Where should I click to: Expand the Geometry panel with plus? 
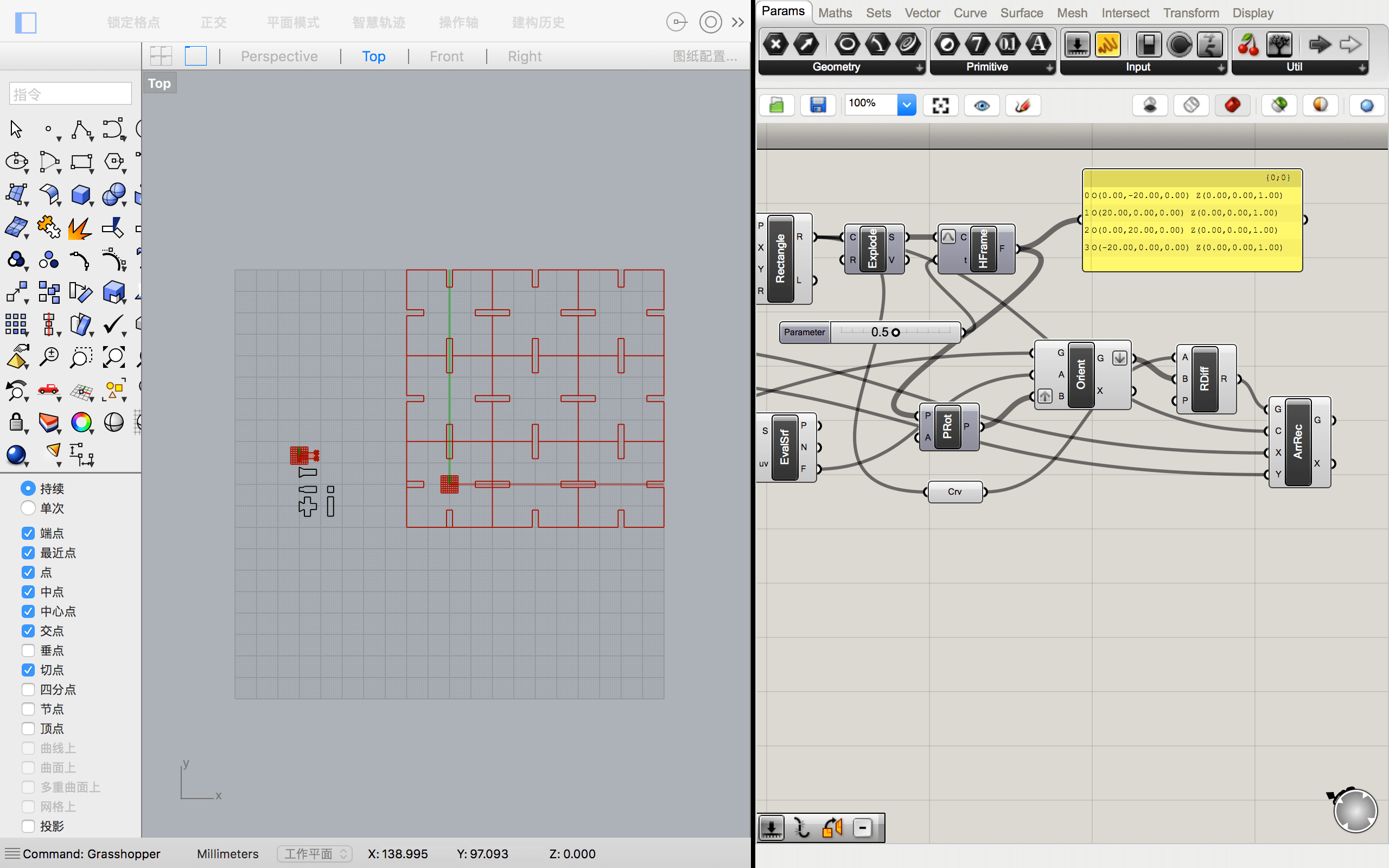920,68
